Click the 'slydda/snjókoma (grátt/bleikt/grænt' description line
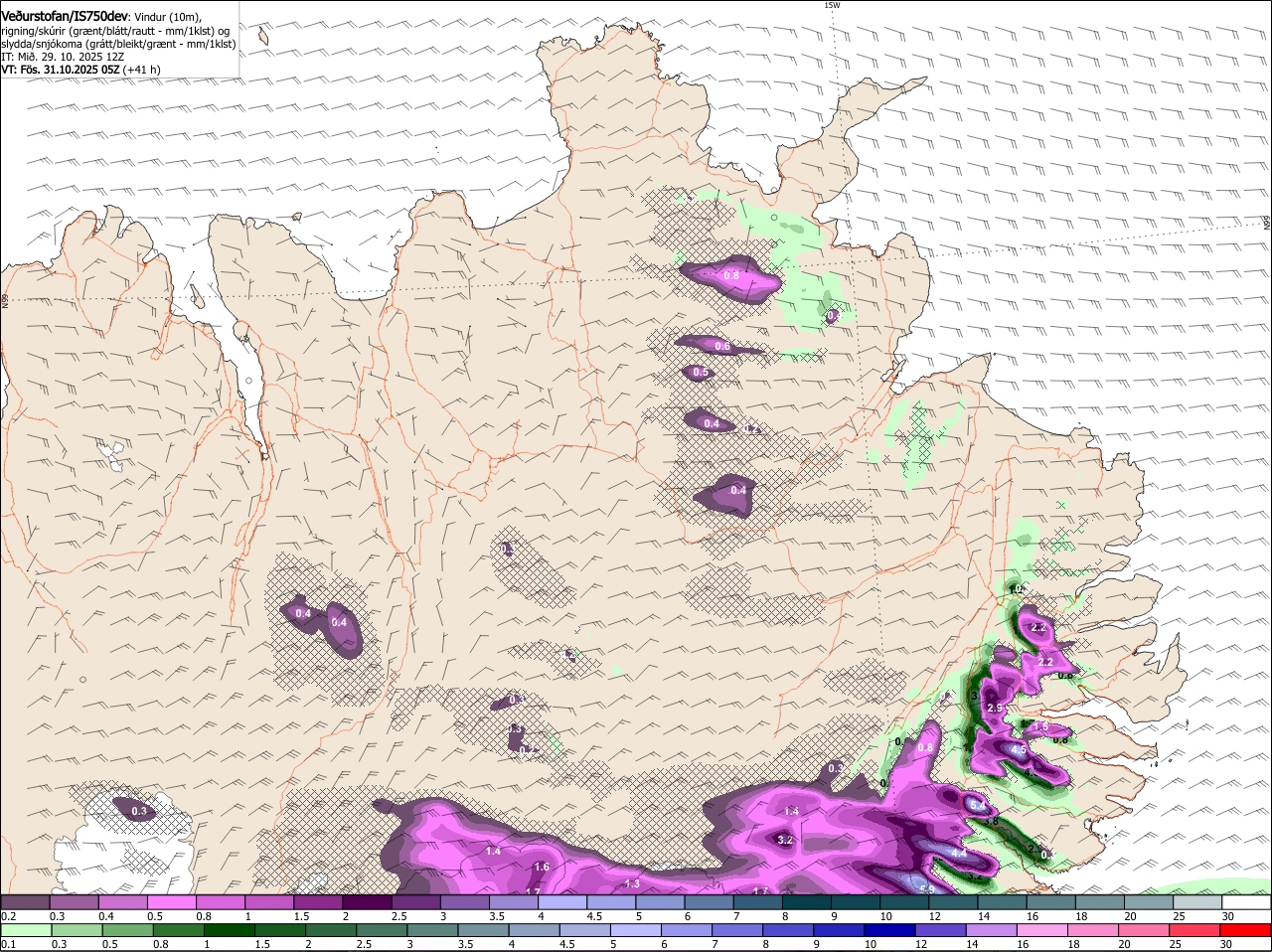The height and width of the screenshot is (952, 1272). point(118,44)
